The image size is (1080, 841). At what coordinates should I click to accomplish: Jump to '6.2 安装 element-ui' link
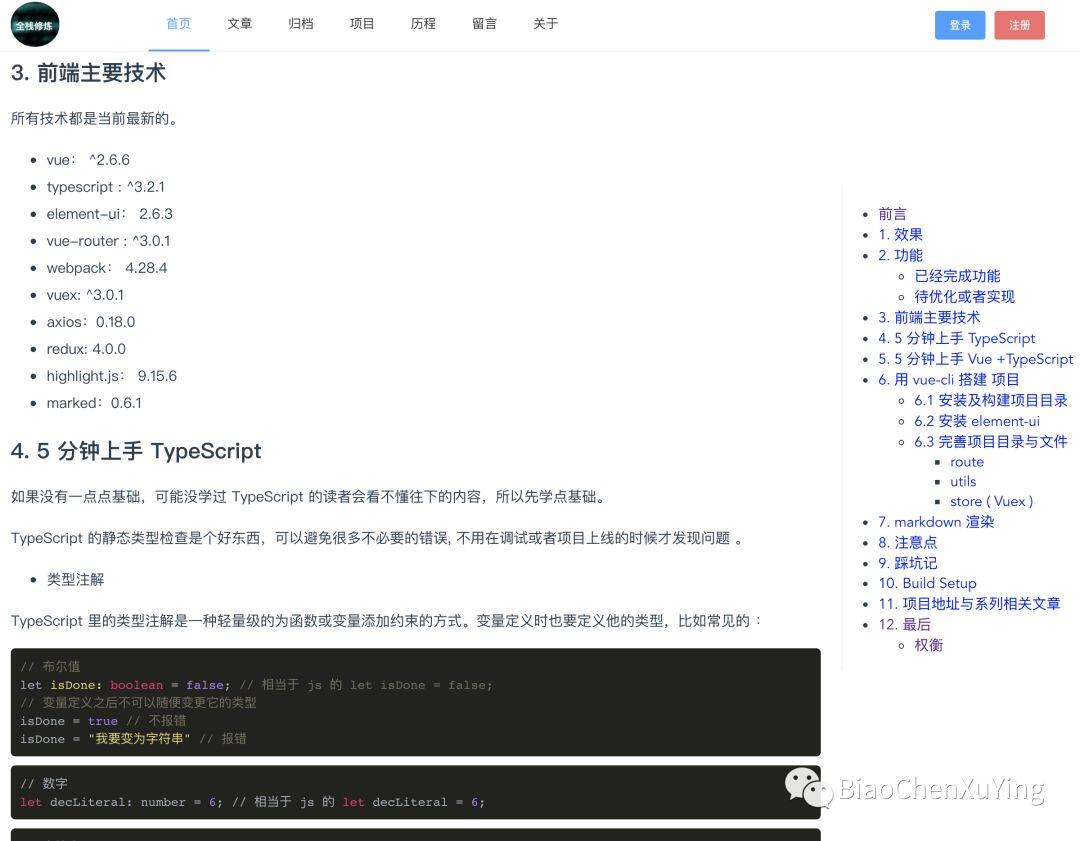pos(977,421)
